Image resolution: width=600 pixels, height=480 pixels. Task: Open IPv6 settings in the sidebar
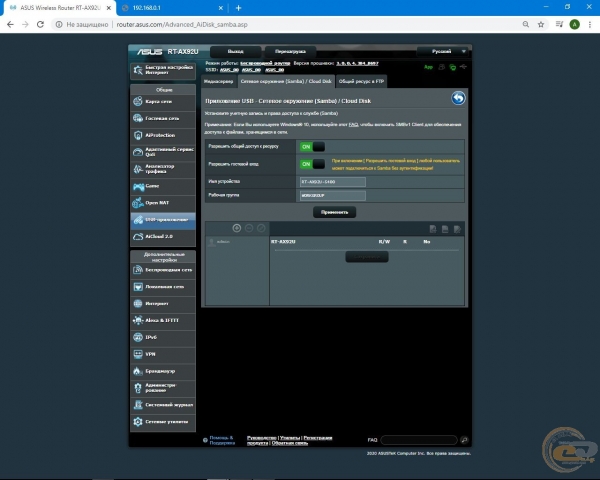click(x=163, y=338)
